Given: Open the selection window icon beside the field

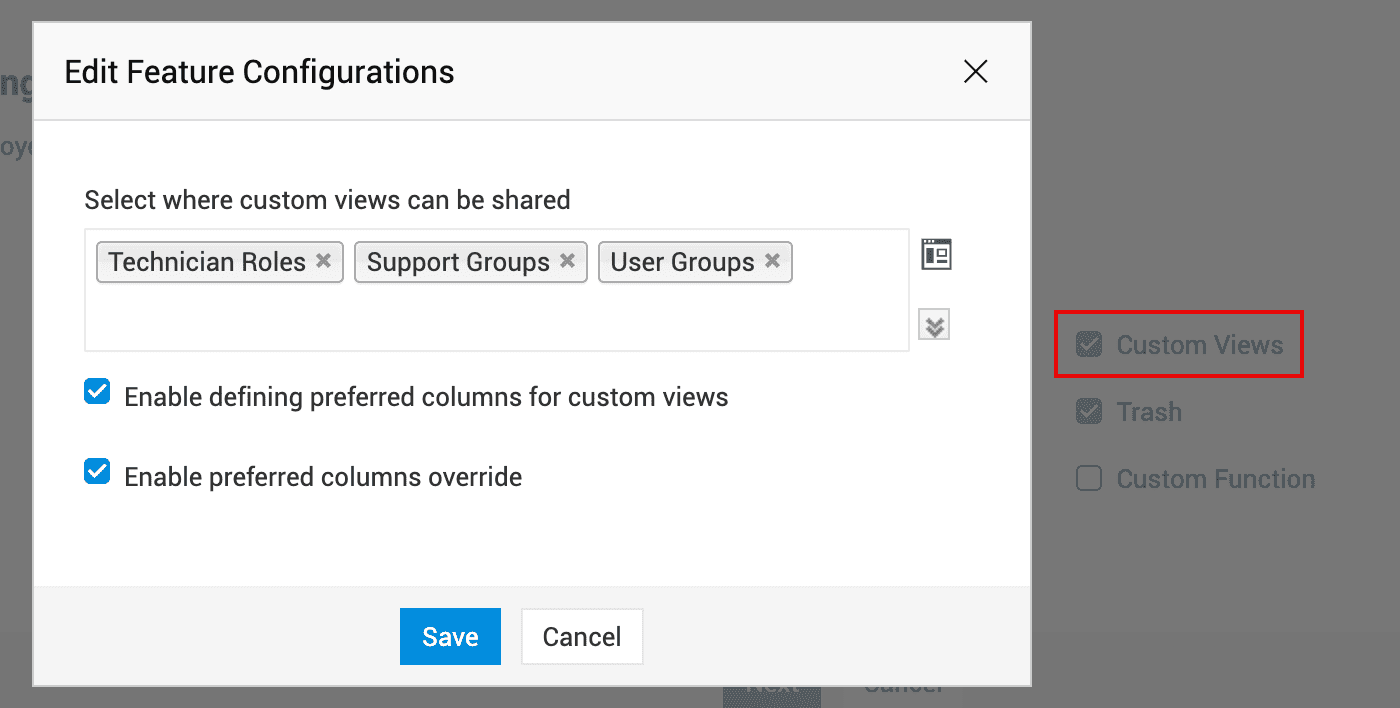Looking at the screenshot, I should [x=936, y=255].
